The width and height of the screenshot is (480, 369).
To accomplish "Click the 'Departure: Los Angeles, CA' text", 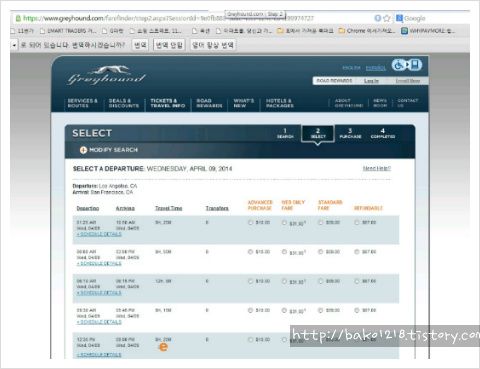I will point(105,186).
